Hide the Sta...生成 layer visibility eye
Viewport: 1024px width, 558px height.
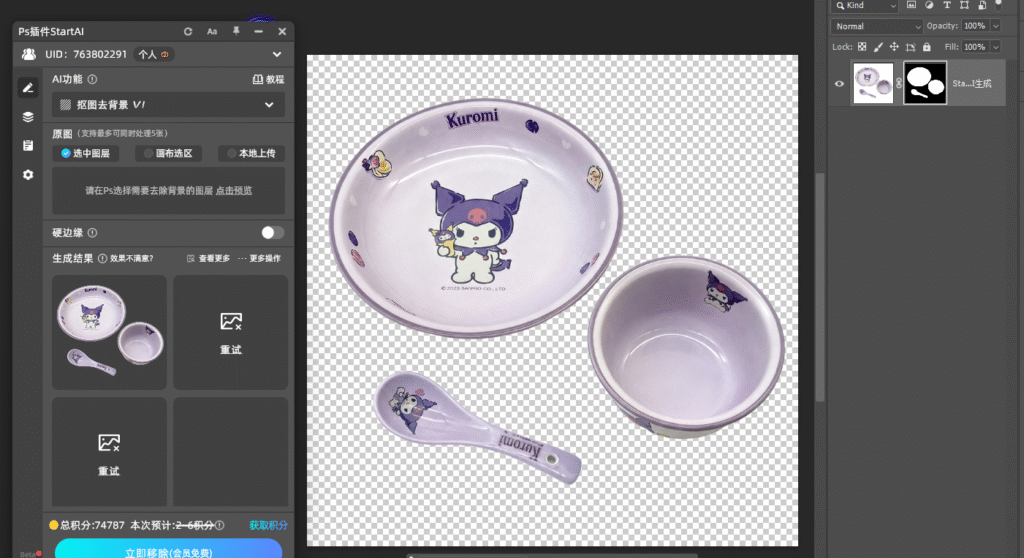point(839,84)
